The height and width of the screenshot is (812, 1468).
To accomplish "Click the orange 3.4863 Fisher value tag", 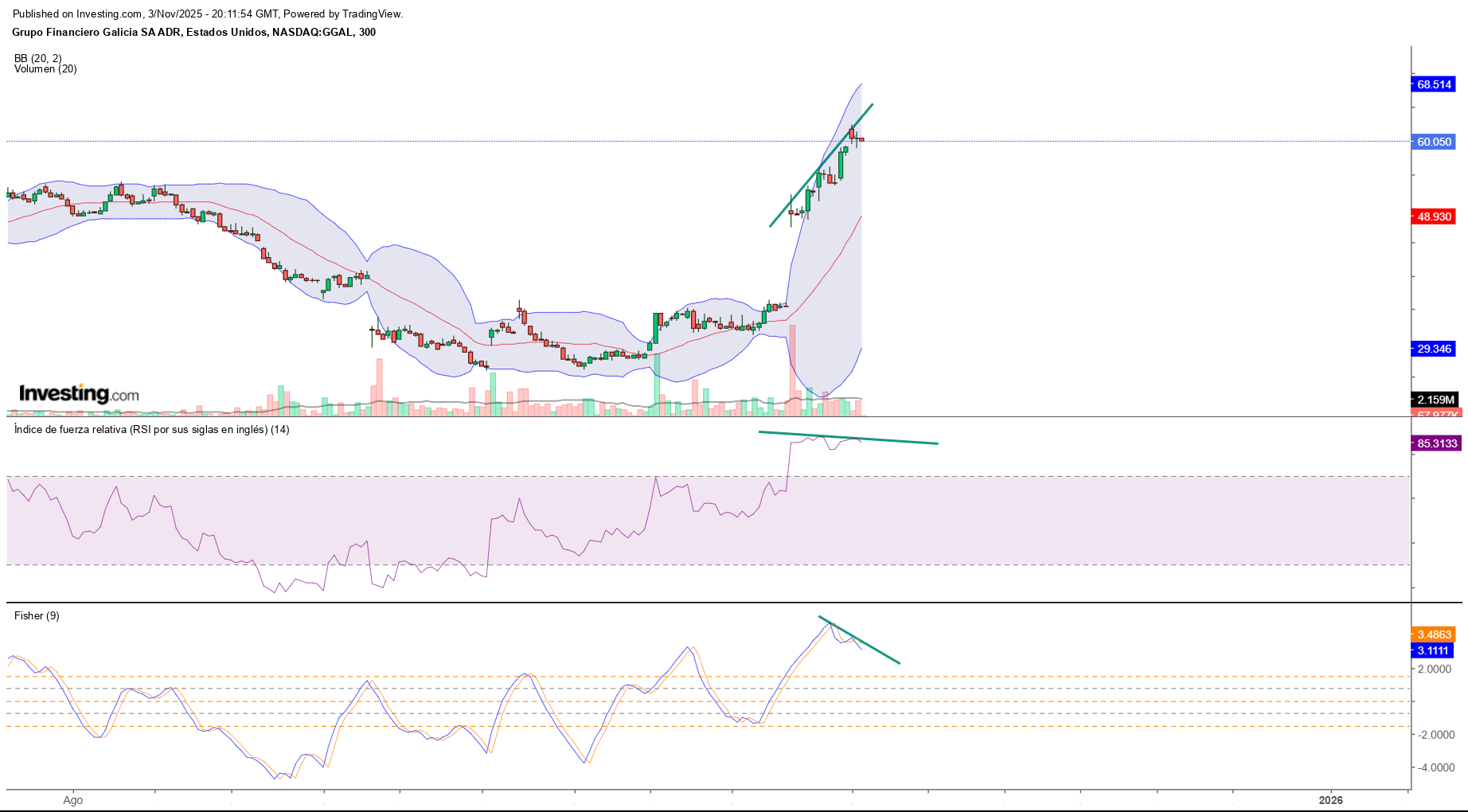I will [x=1434, y=634].
